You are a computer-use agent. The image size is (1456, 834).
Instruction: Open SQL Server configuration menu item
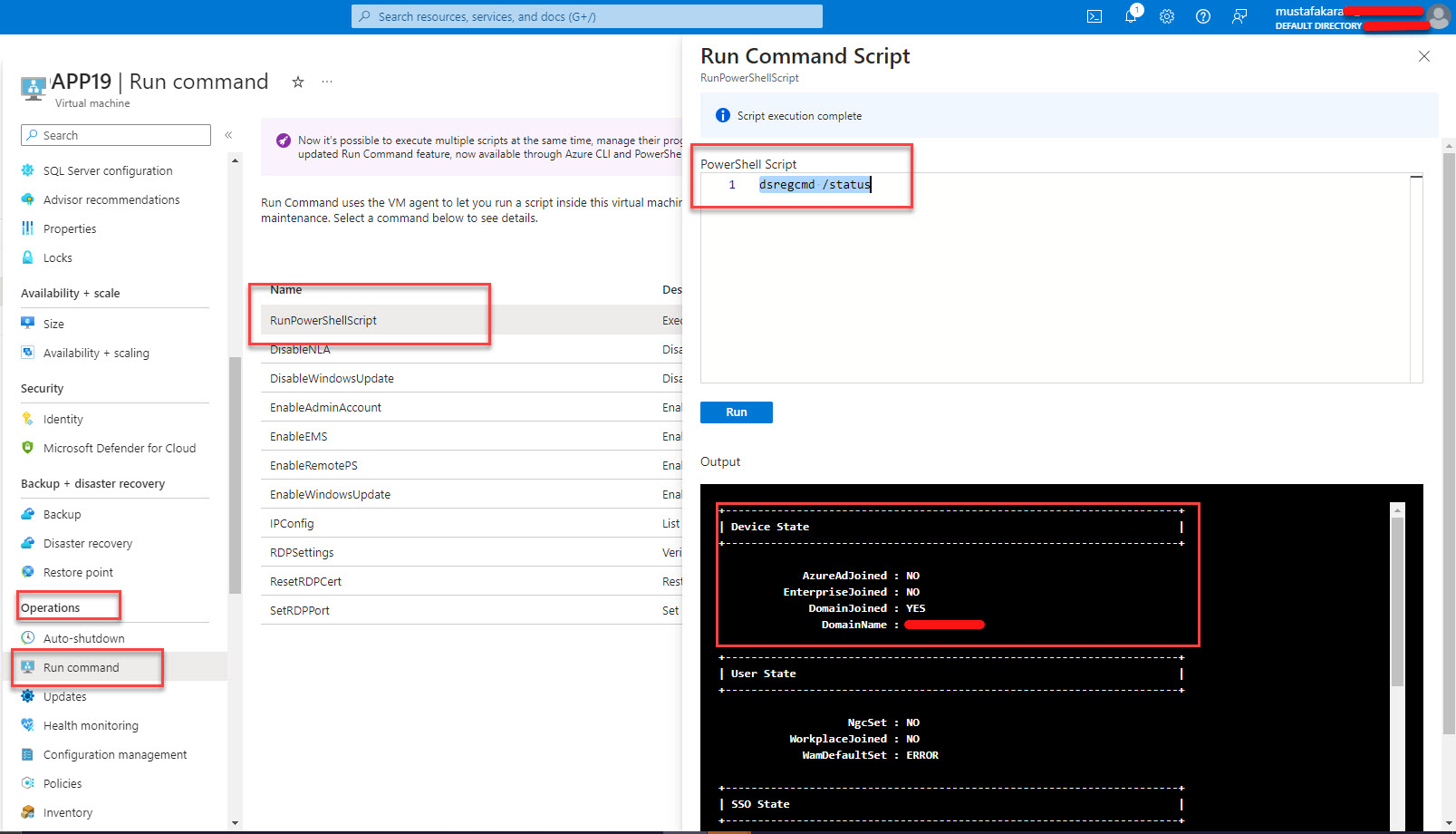point(107,171)
